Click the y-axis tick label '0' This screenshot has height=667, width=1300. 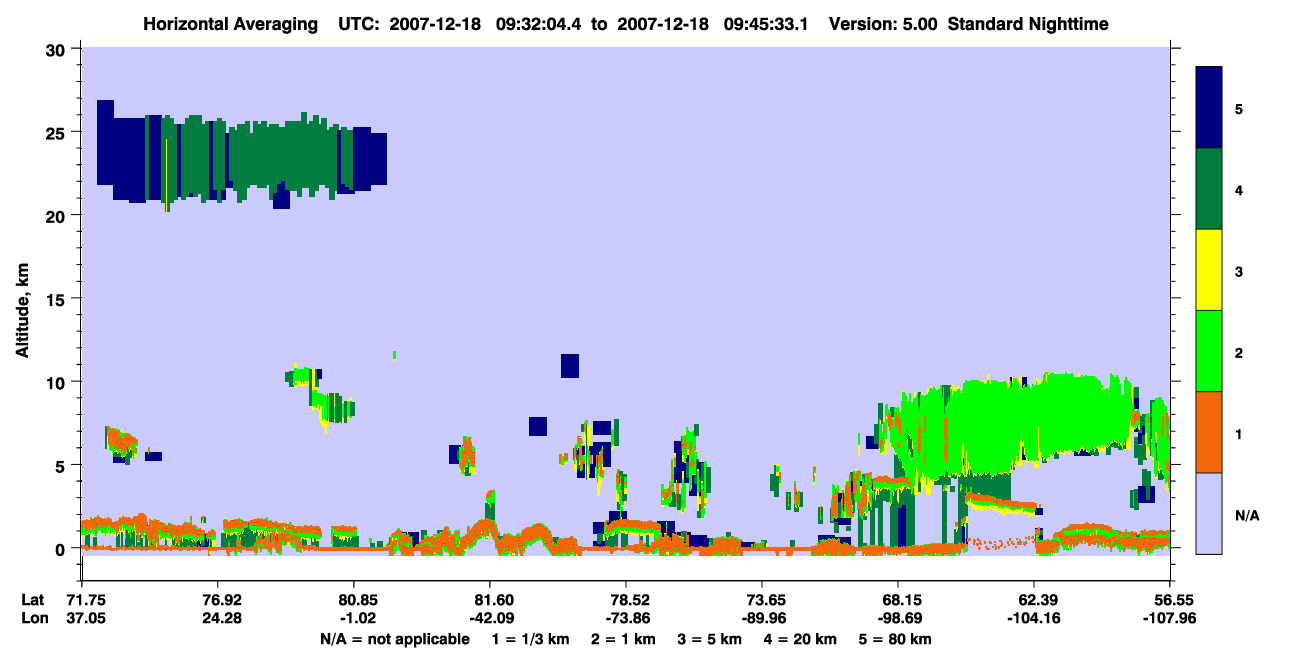pyautogui.click(x=62, y=549)
